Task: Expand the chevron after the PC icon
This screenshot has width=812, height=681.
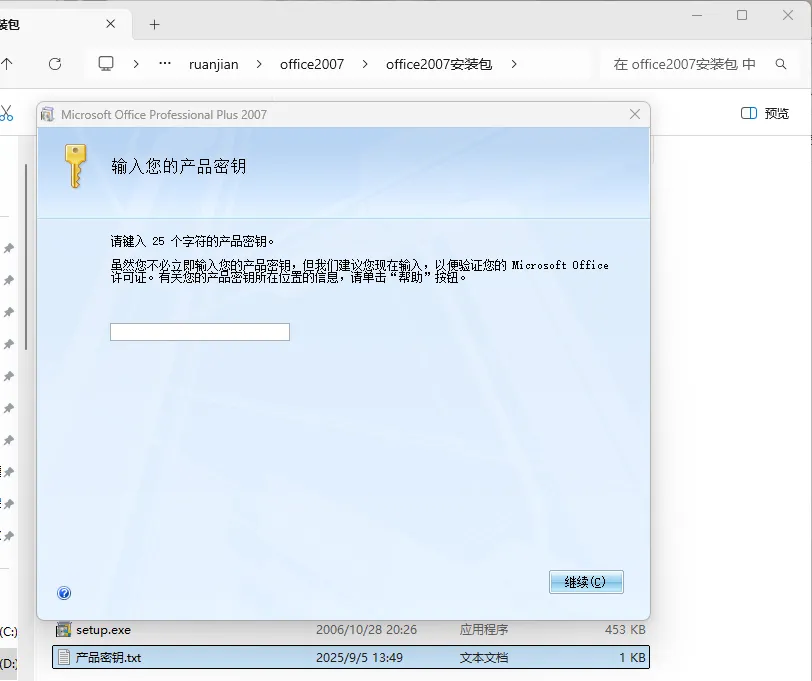Action: tap(136, 64)
